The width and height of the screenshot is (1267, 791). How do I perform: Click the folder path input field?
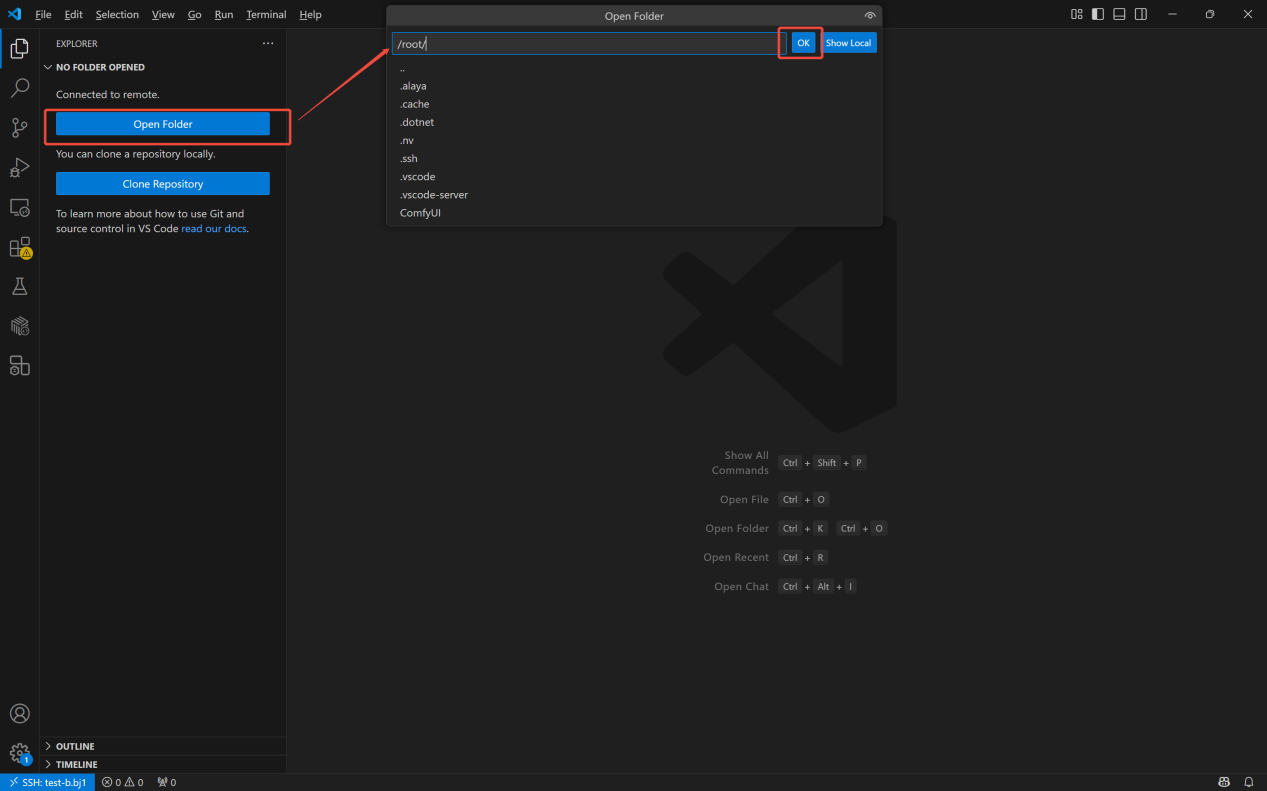tap(584, 43)
